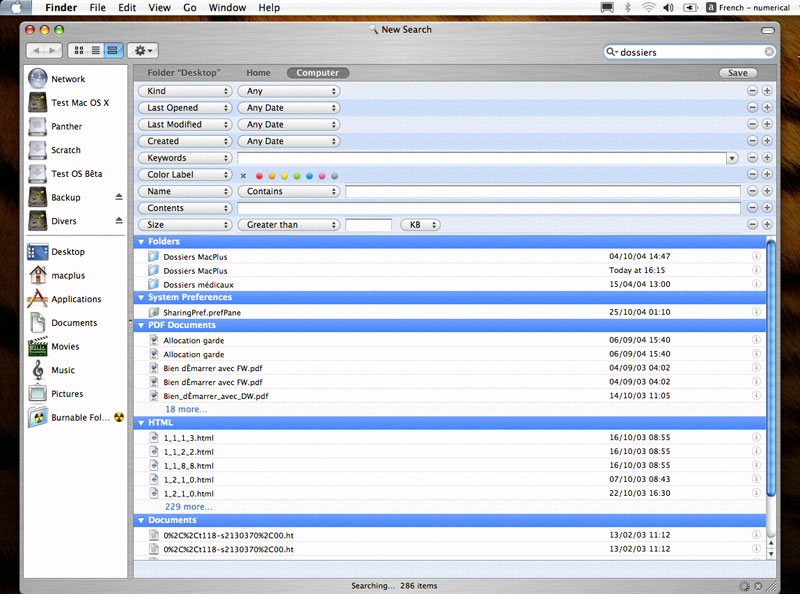This screenshot has width=800, height=594.
Task: Open the Contains name match dropdown
Action: click(289, 191)
